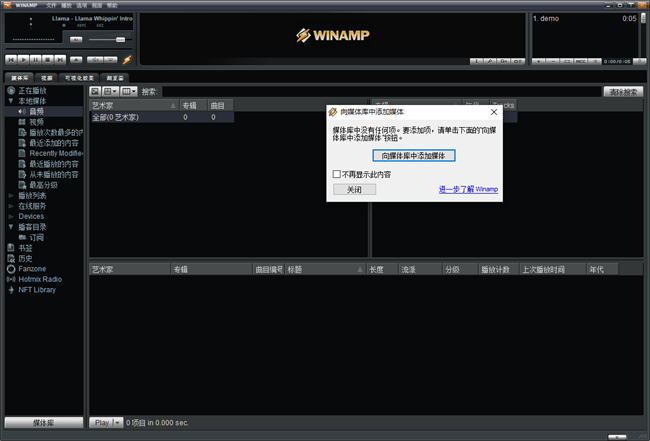Switch to the 视频 tab
Image resolution: width=650 pixels, height=441 pixels.
(x=47, y=77)
